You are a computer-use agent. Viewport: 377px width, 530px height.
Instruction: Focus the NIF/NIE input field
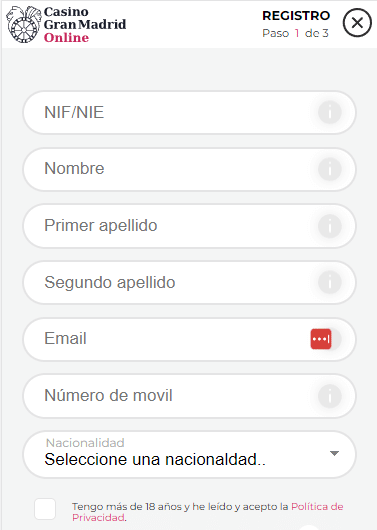click(189, 112)
